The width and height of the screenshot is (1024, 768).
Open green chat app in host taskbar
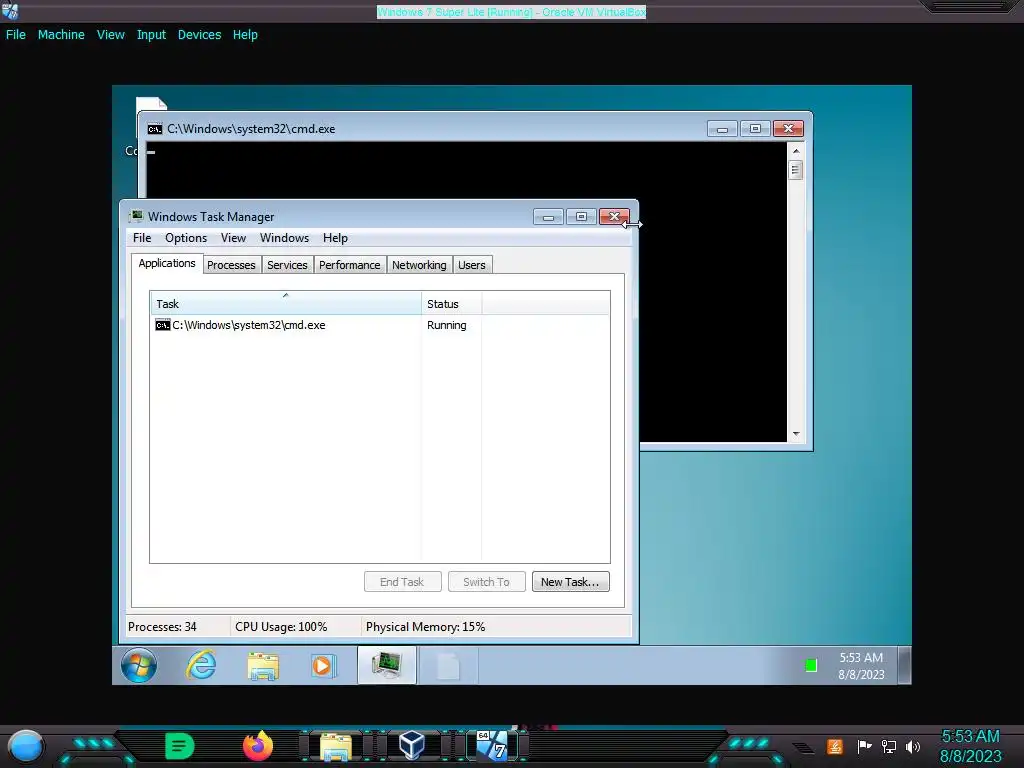[x=179, y=745]
